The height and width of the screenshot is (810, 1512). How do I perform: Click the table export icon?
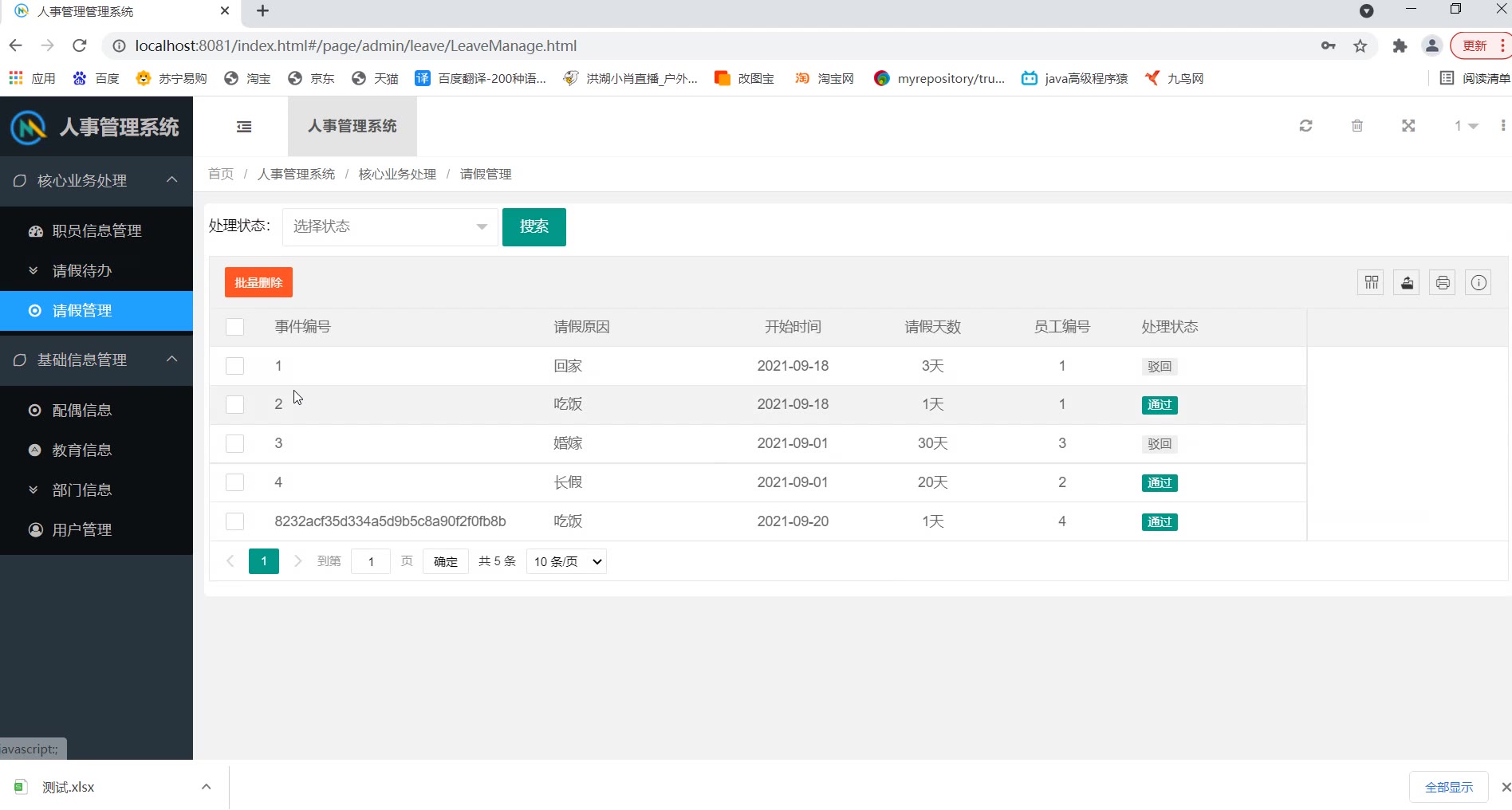(1407, 282)
